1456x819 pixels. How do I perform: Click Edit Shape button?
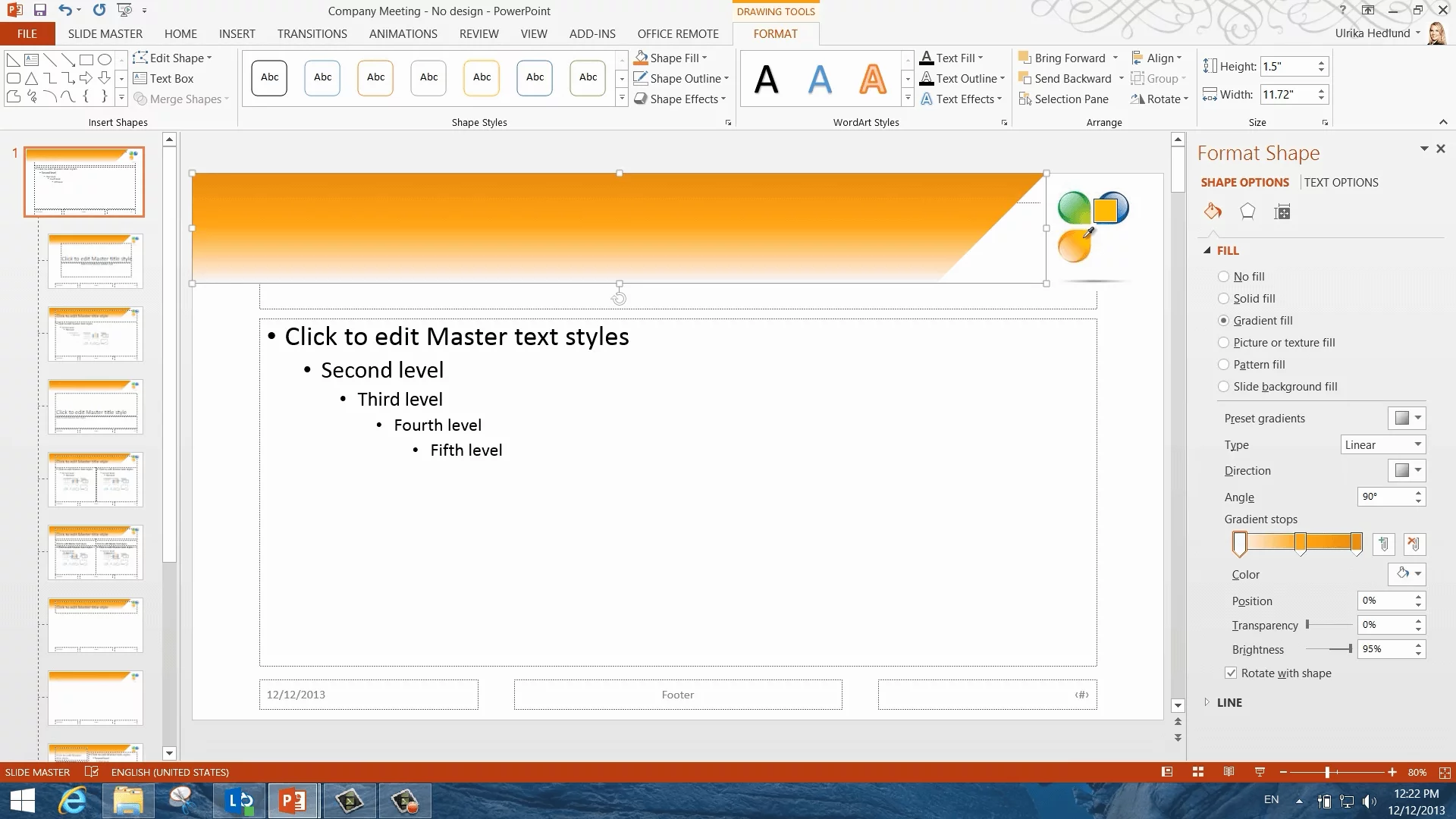(172, 58)
